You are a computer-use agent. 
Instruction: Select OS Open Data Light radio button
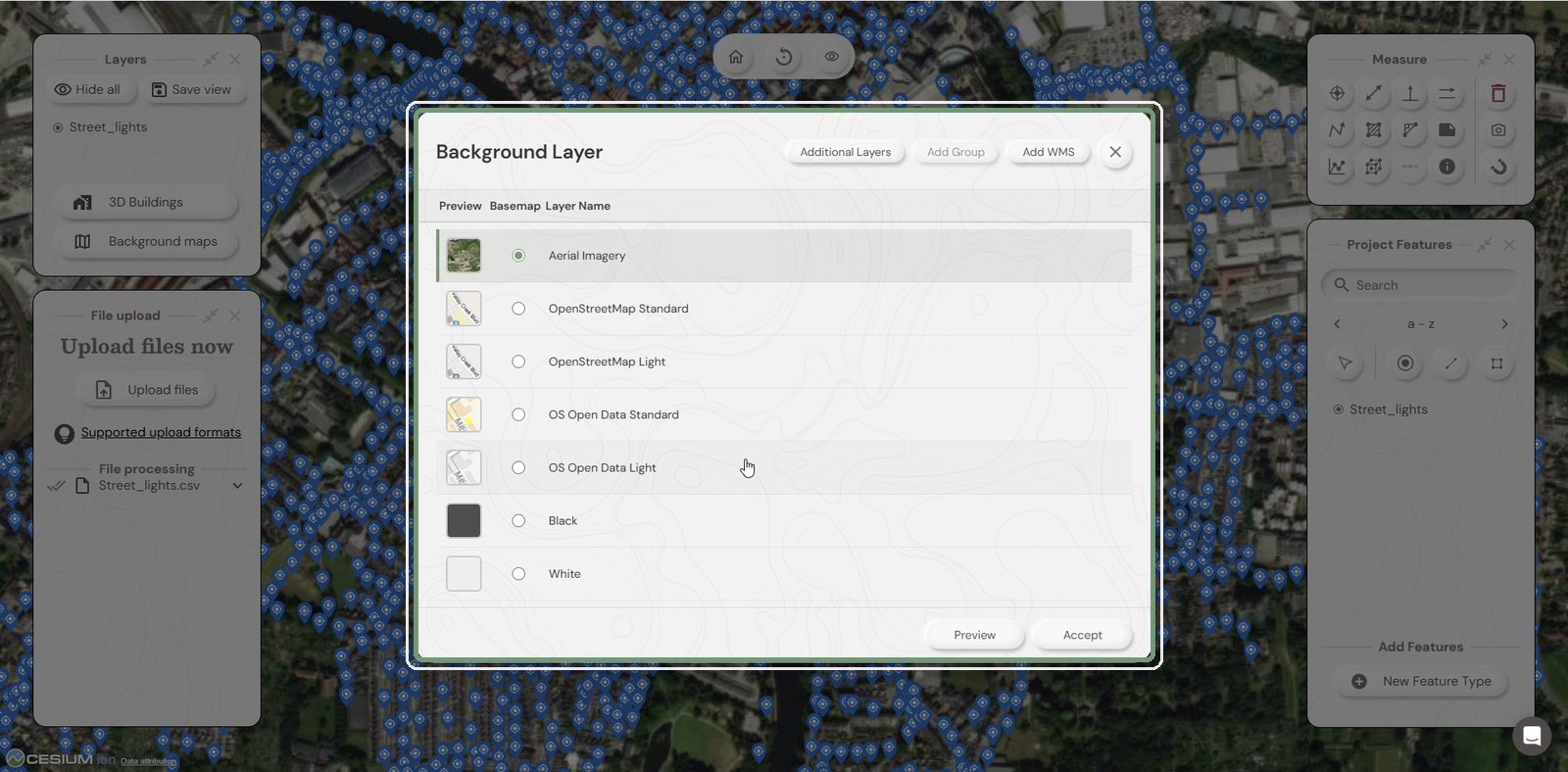(x=518, y=467)
